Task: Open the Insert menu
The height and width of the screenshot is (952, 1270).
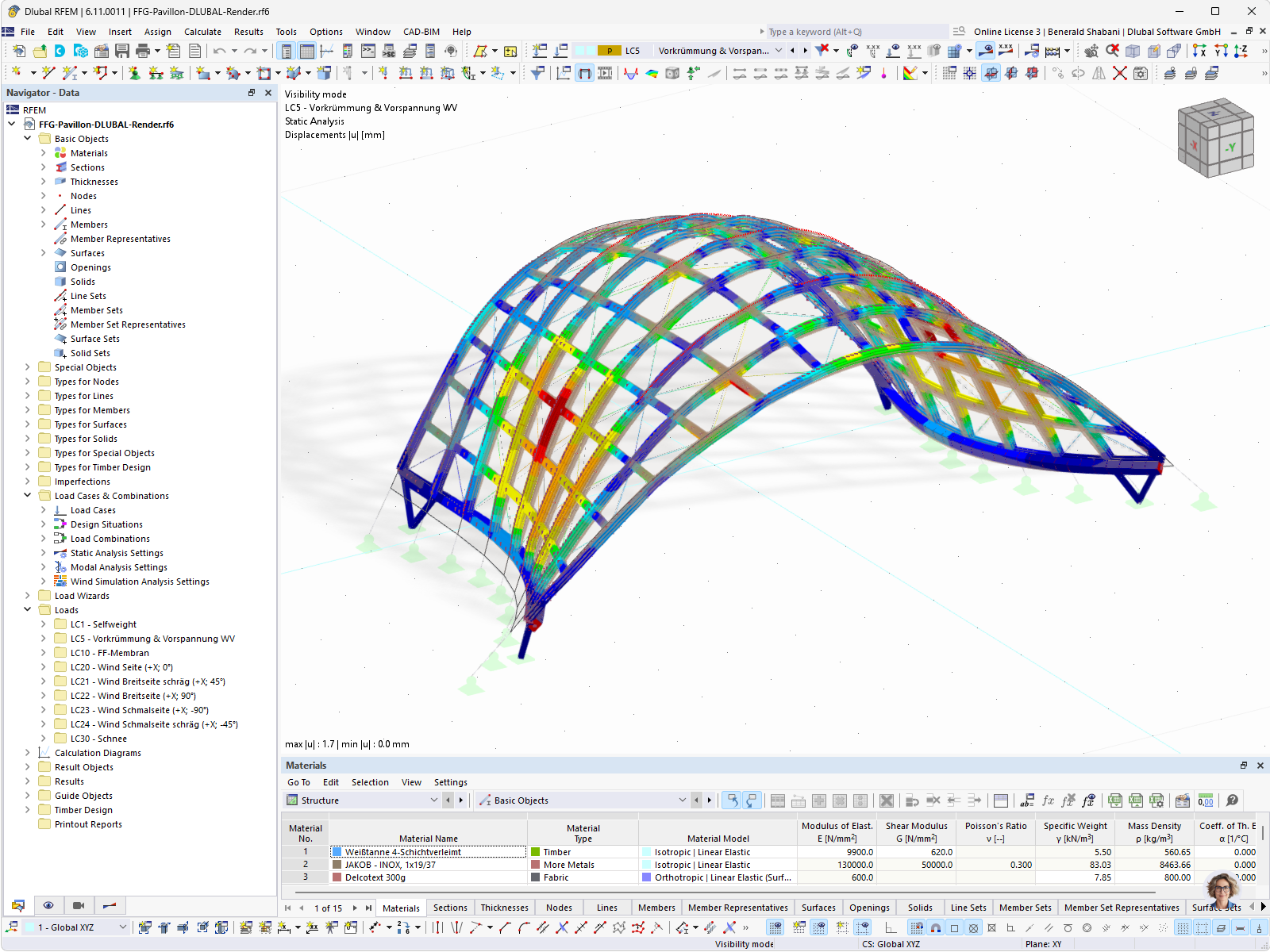Action: click(x=120, y=32)
